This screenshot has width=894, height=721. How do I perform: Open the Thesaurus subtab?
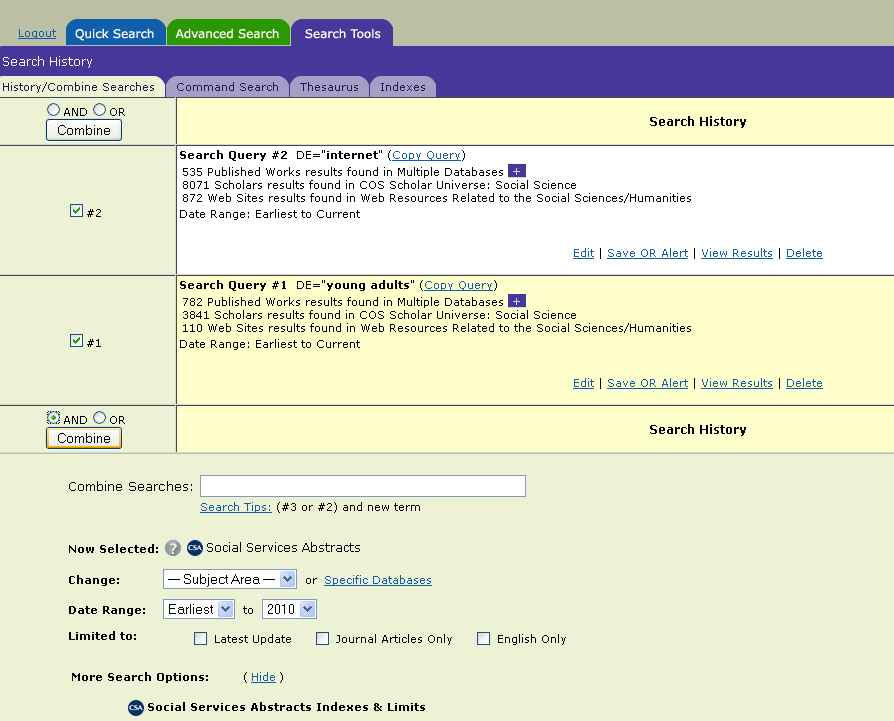(x=330, y=87)
